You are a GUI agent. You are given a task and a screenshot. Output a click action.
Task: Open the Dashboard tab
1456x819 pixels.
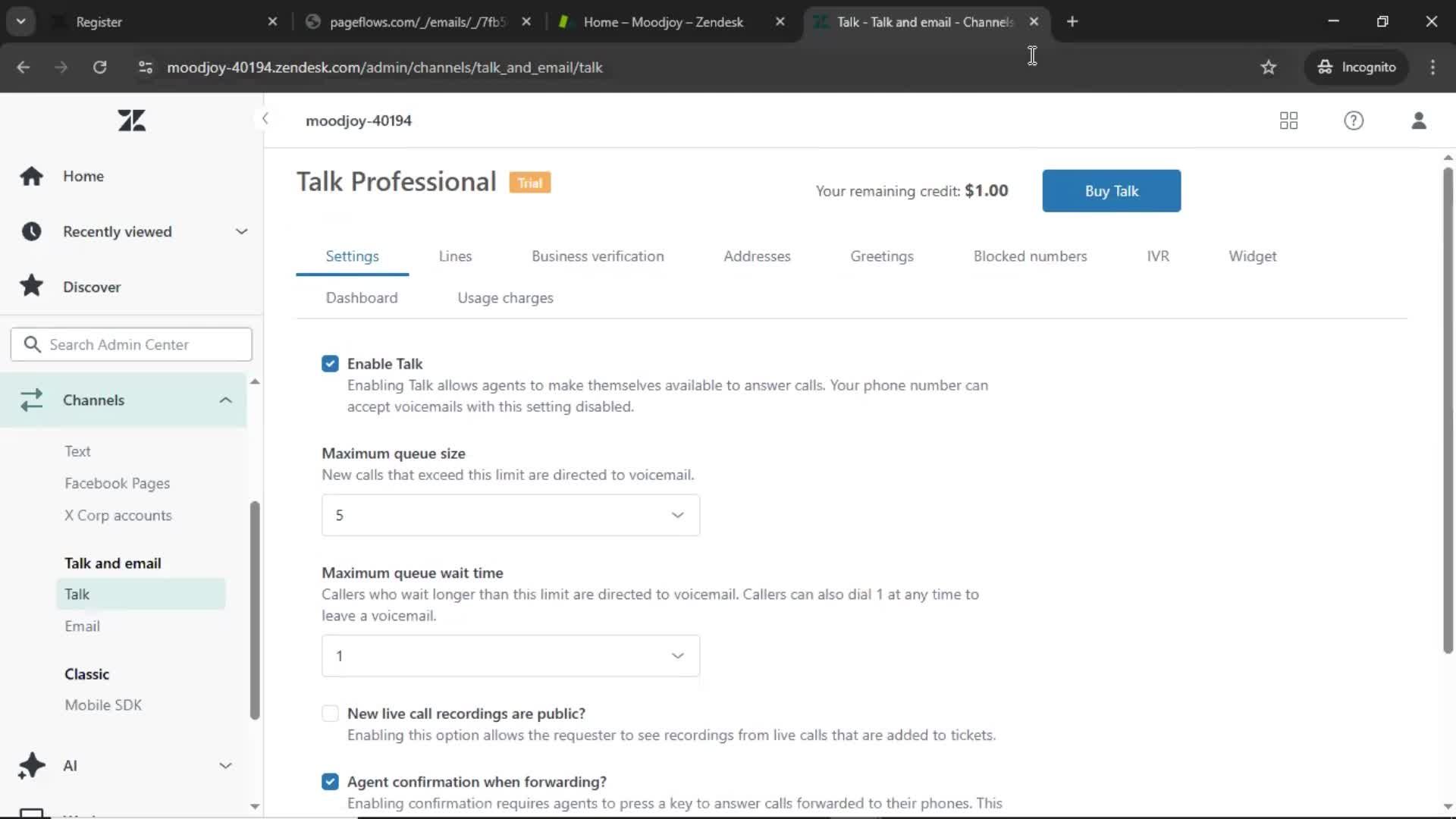pos(362,298)
